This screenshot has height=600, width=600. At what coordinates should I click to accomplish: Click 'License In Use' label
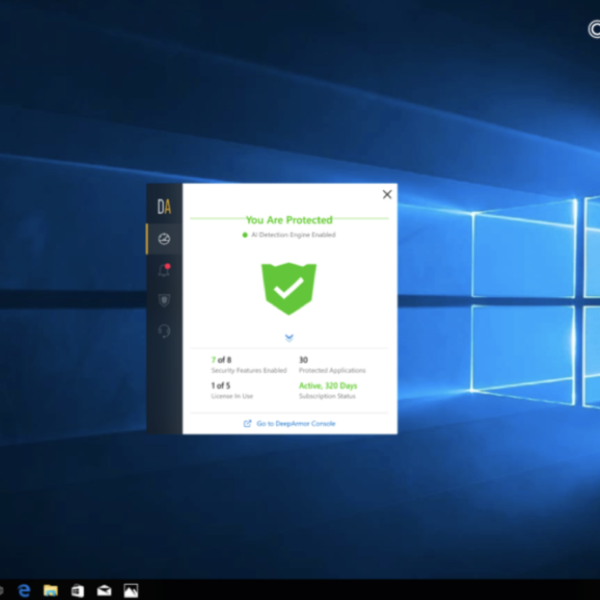[x=232, y=396]
